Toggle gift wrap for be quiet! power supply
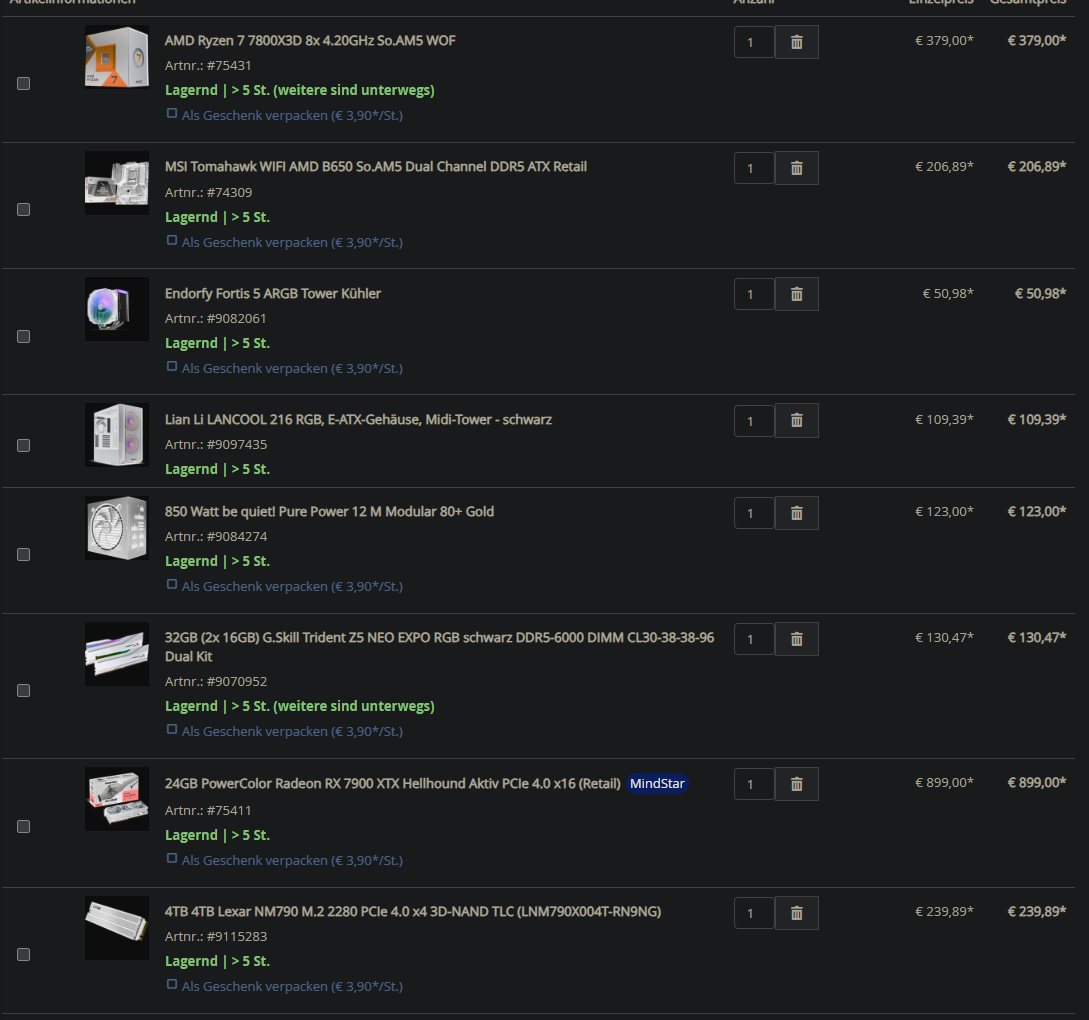Screen dimensions: 1089x1020 pos(172,584)
